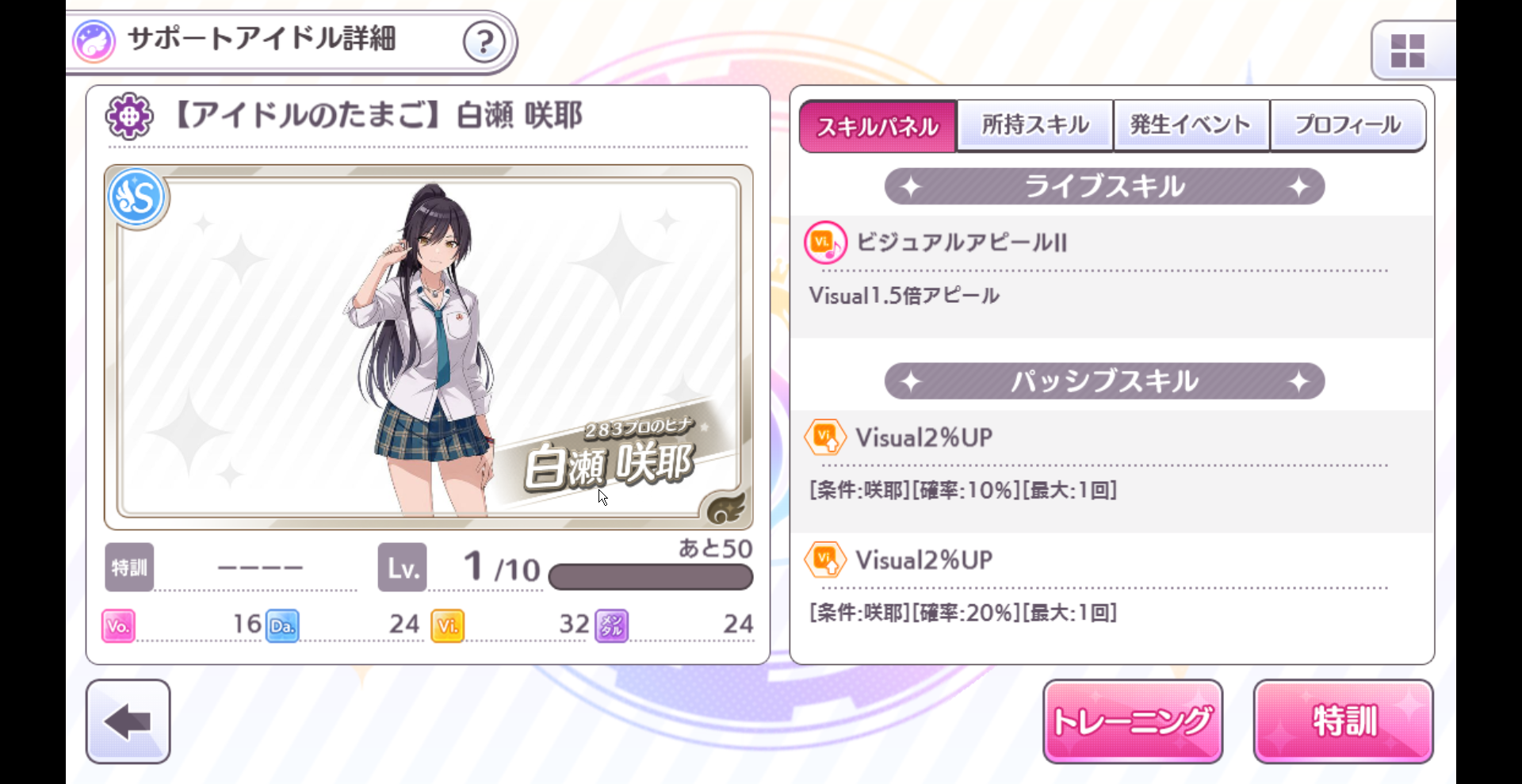
Task: Click the second Visual2%UP passive skill icon
Action: [x=825, y=560]
